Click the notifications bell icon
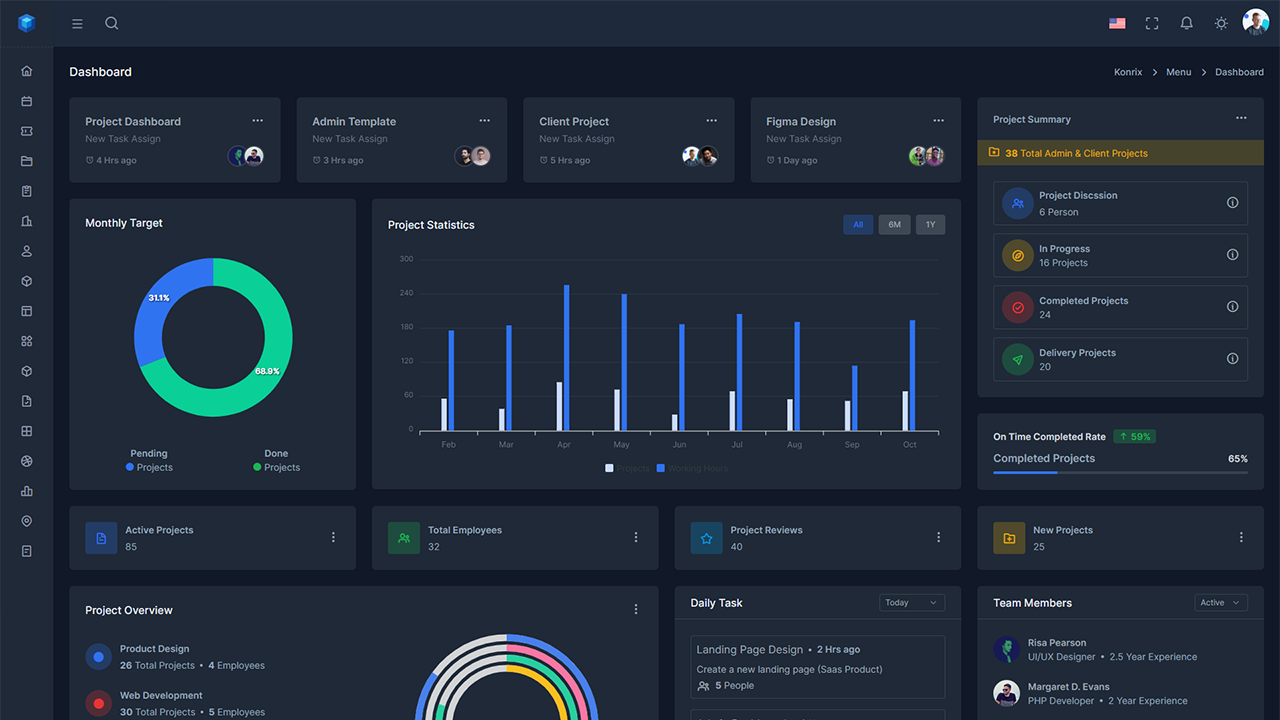 (x=1186, y=22)
